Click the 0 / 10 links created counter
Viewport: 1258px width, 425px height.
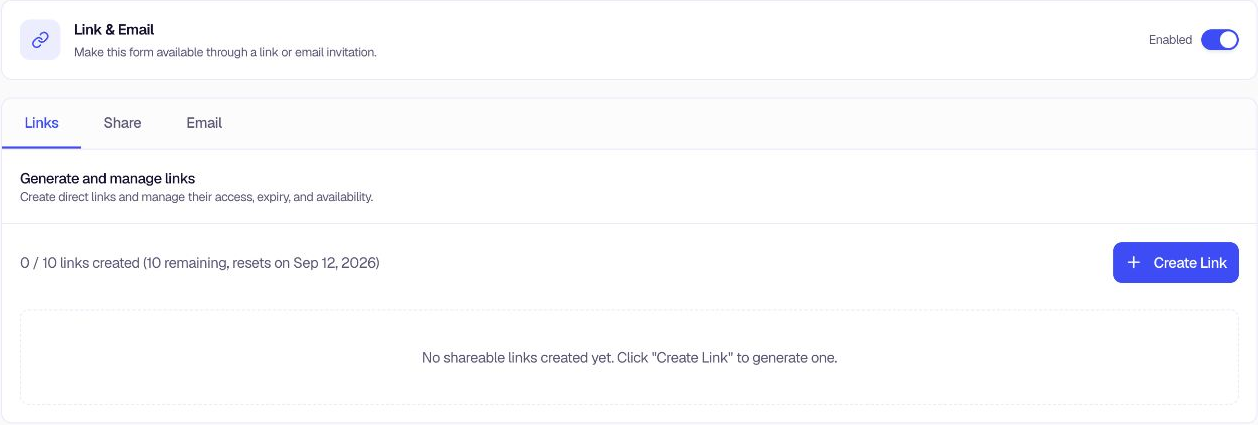[x=79, y=263]
